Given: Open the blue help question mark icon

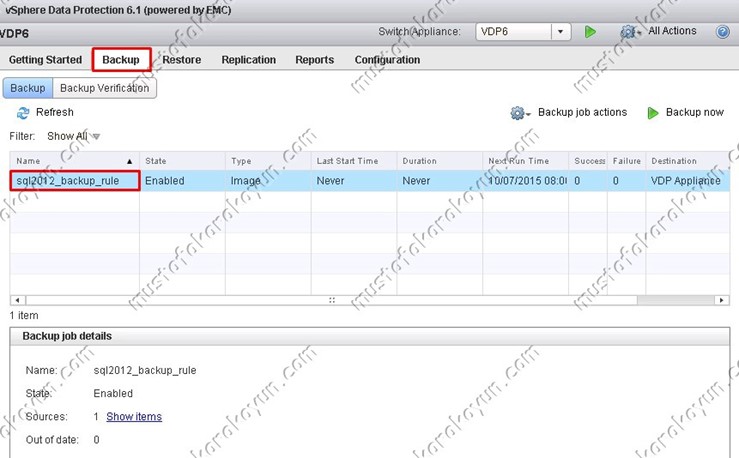Looking at the screenshot, I should point(723,32).
